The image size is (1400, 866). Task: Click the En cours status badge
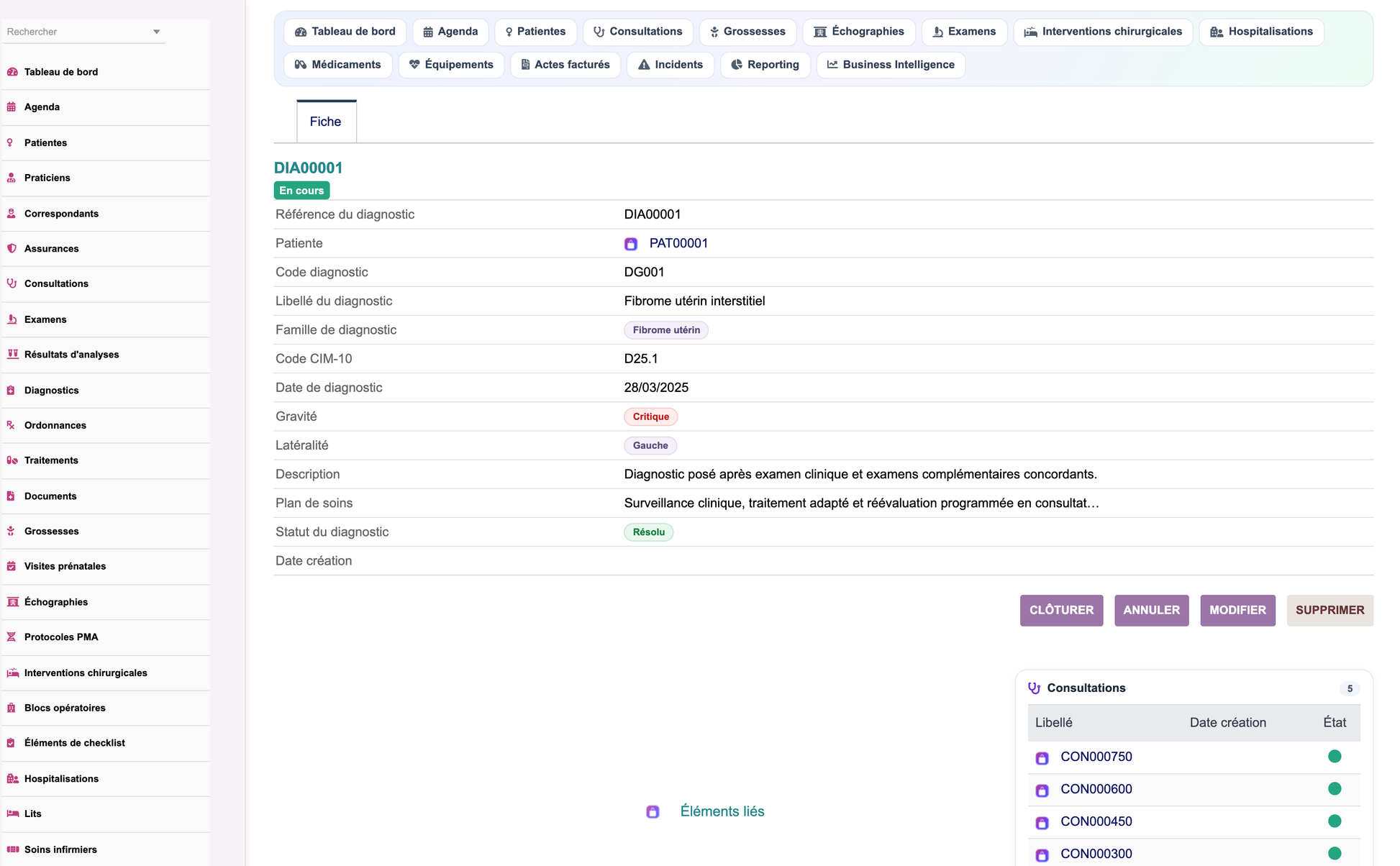(301, 191)
